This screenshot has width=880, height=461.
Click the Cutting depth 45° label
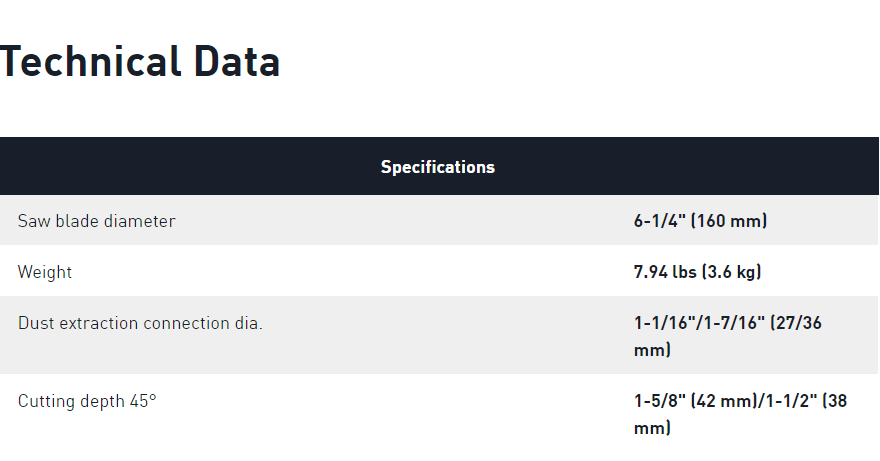87,401
